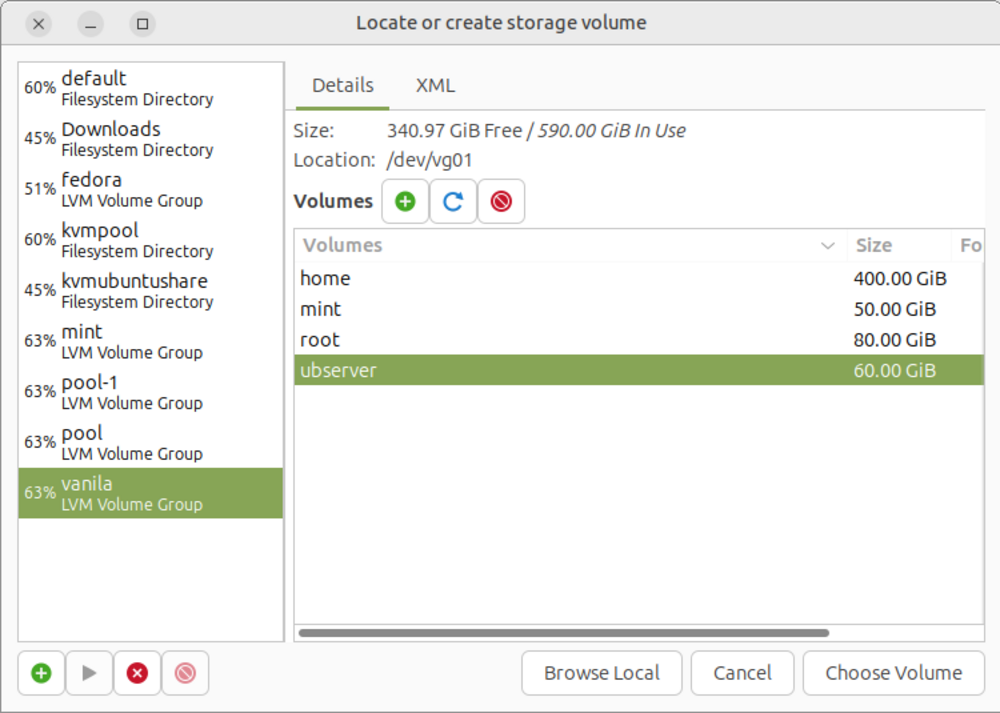Click the green add pool icon
The width and height of the screenshot is (1000, 713).
(41, 673)
